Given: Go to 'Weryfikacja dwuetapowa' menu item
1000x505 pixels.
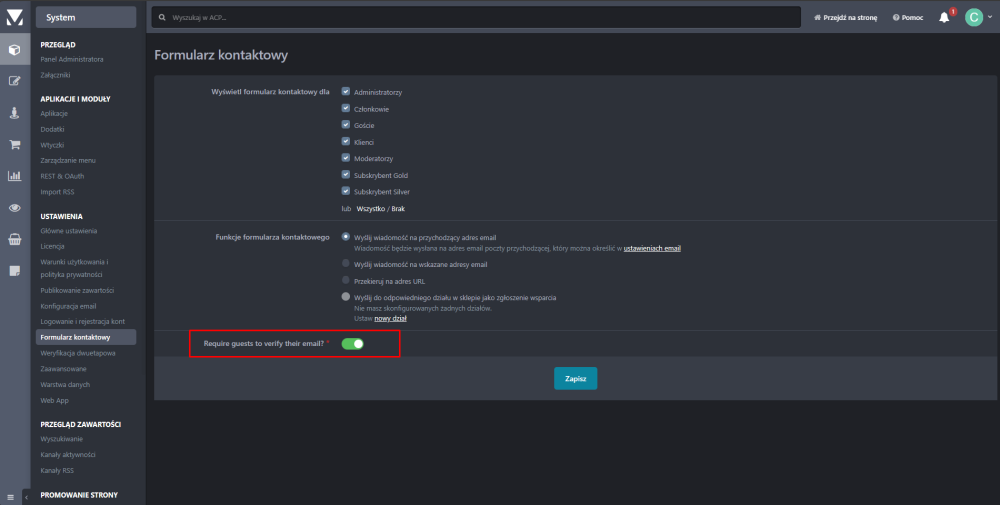Looking at the screenshot, I should pyautogui.click(x=78, y=353).
